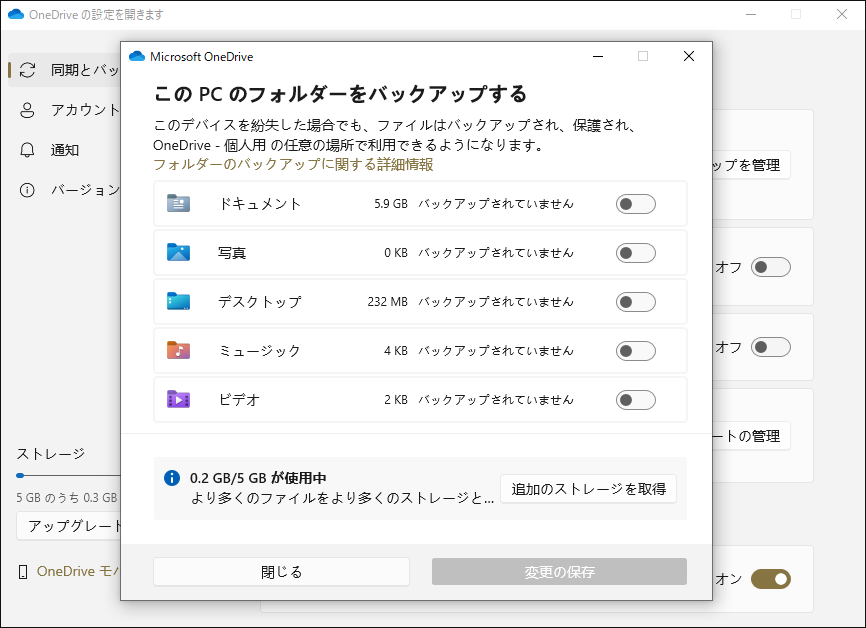Click the ビデオ folder icon
Viewport: 866px width, 628px height.
pyautogui.click(x=178, y=399)
